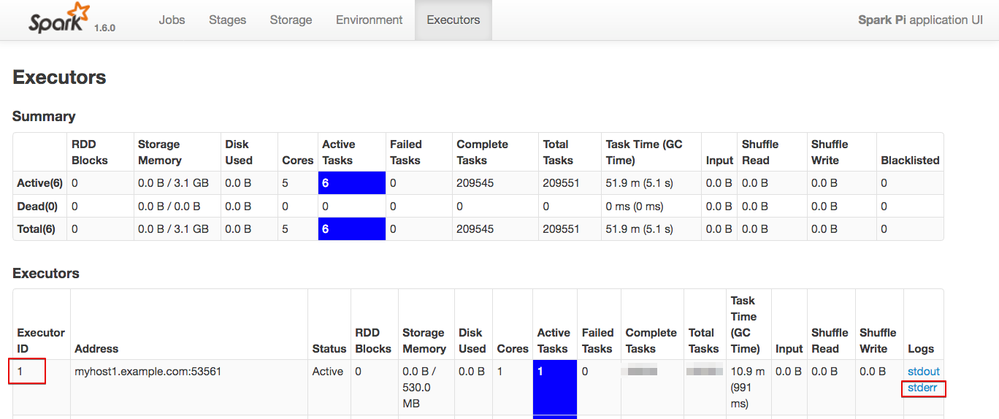
Task: Sort executors by Shuffle Write header
Action: point(877,340)
